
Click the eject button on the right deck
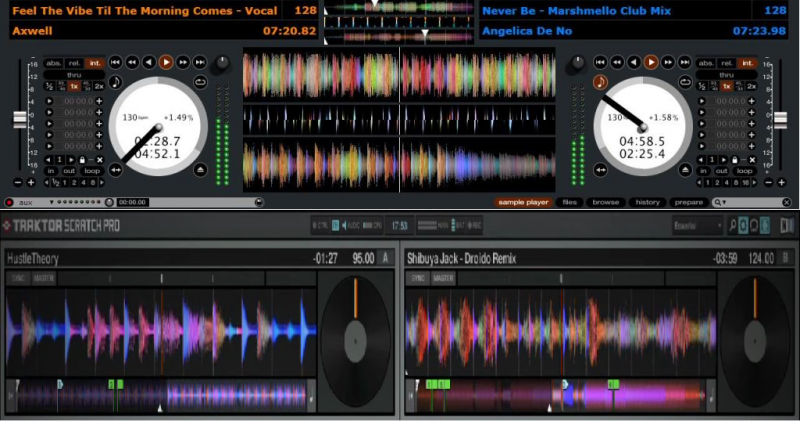pyautogui.click(x=685, y=170)
